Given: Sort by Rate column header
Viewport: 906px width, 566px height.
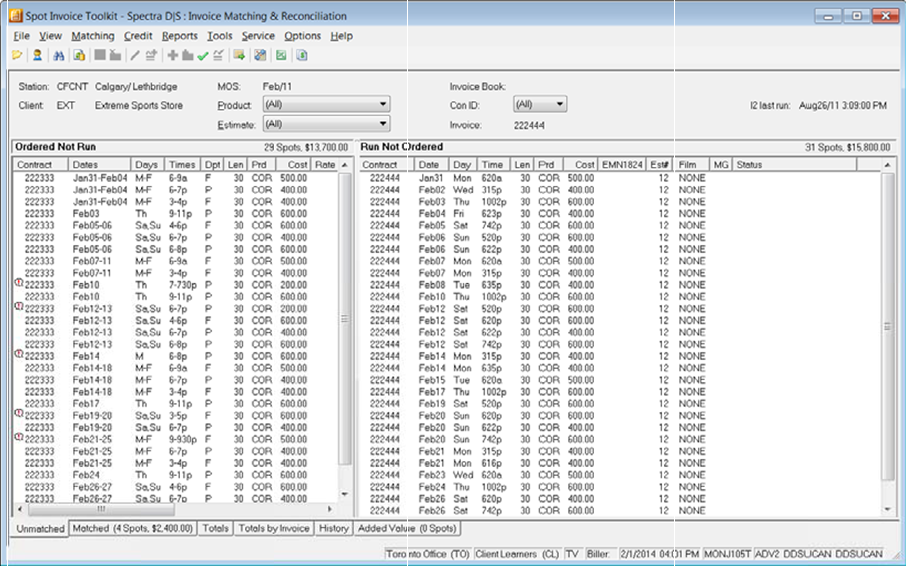Looking at the screenshot, I should point(325,165).
